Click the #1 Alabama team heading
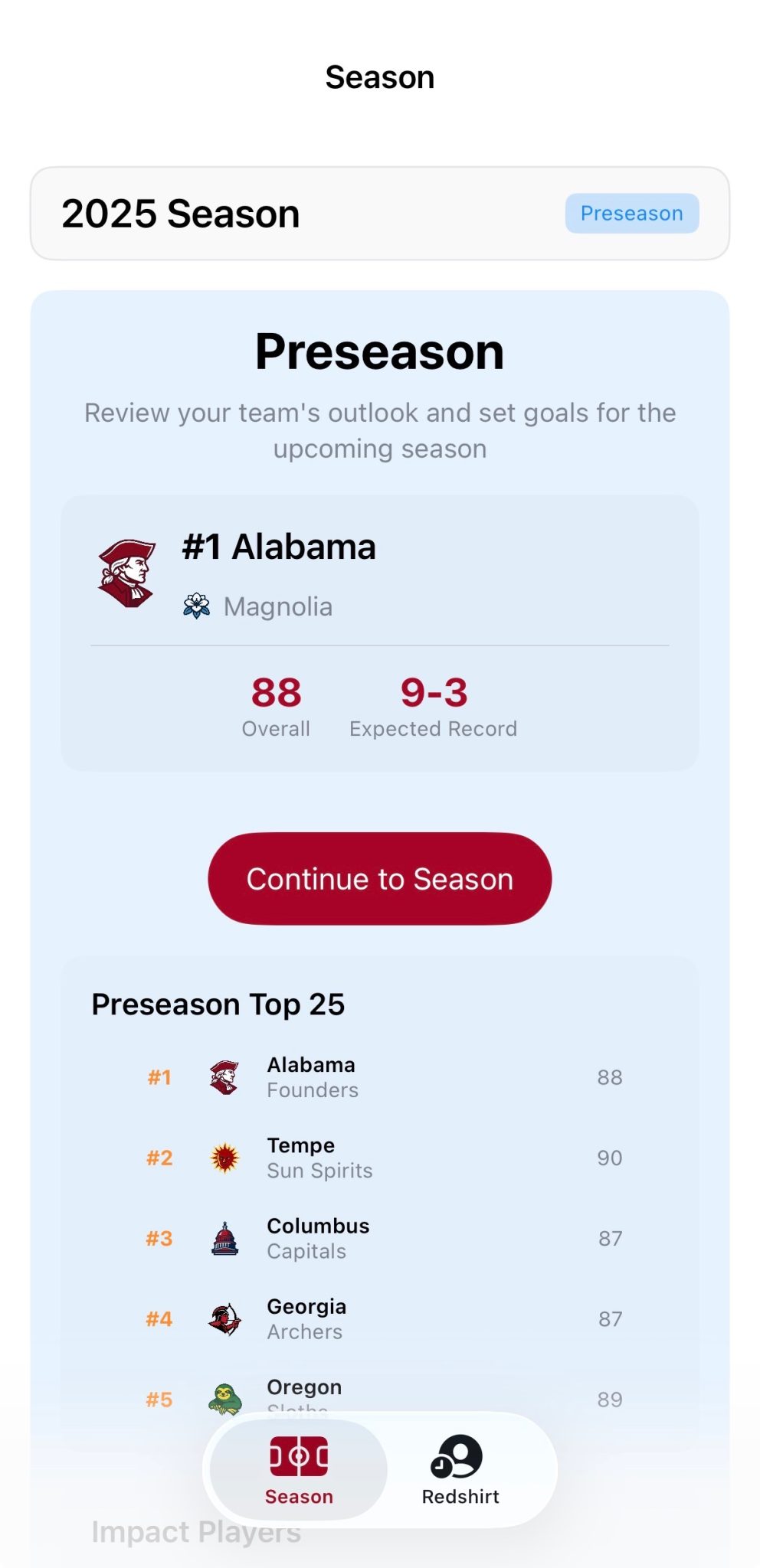 click(279, 547)
